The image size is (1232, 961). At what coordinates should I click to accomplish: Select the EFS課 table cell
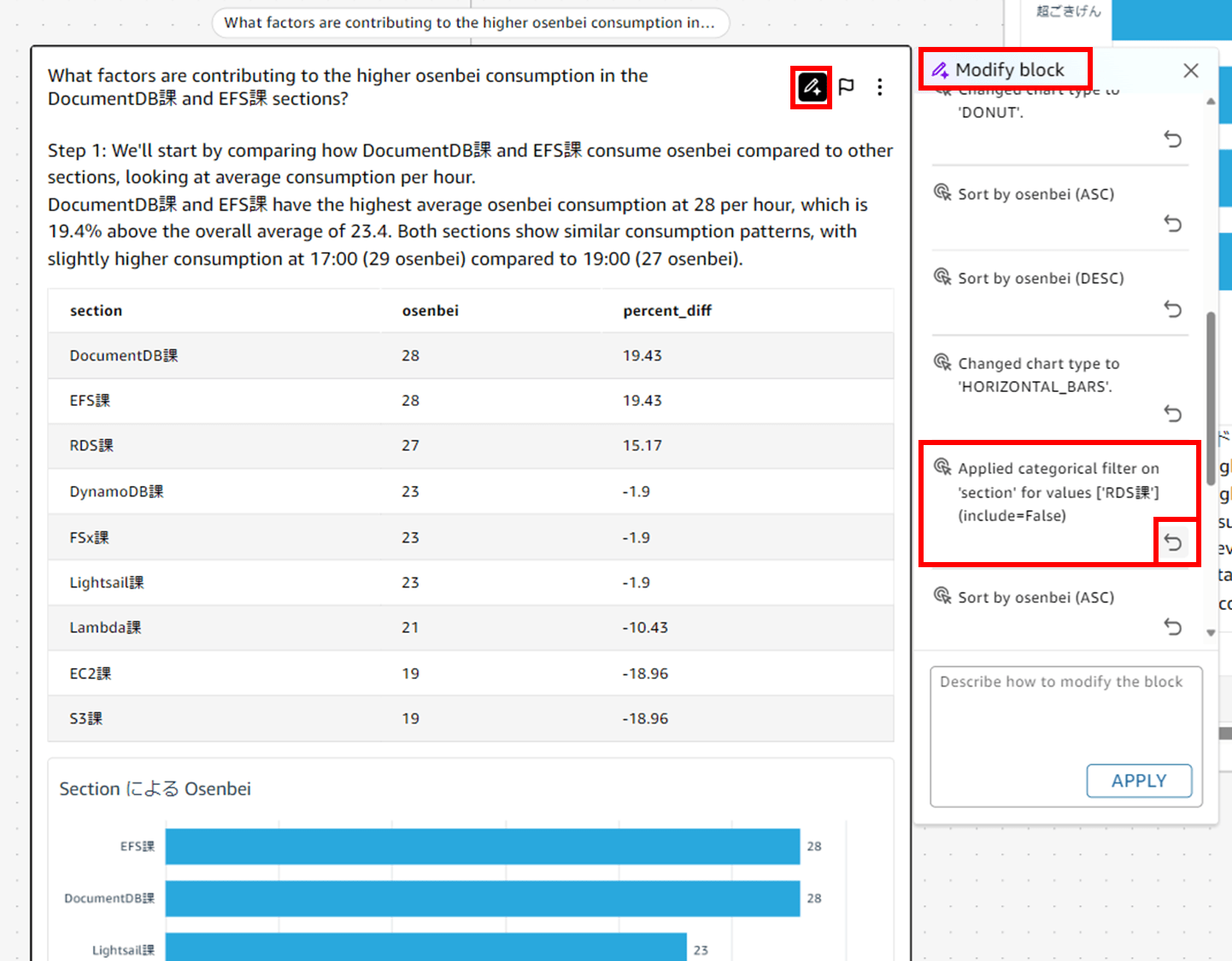coord(90,401)
